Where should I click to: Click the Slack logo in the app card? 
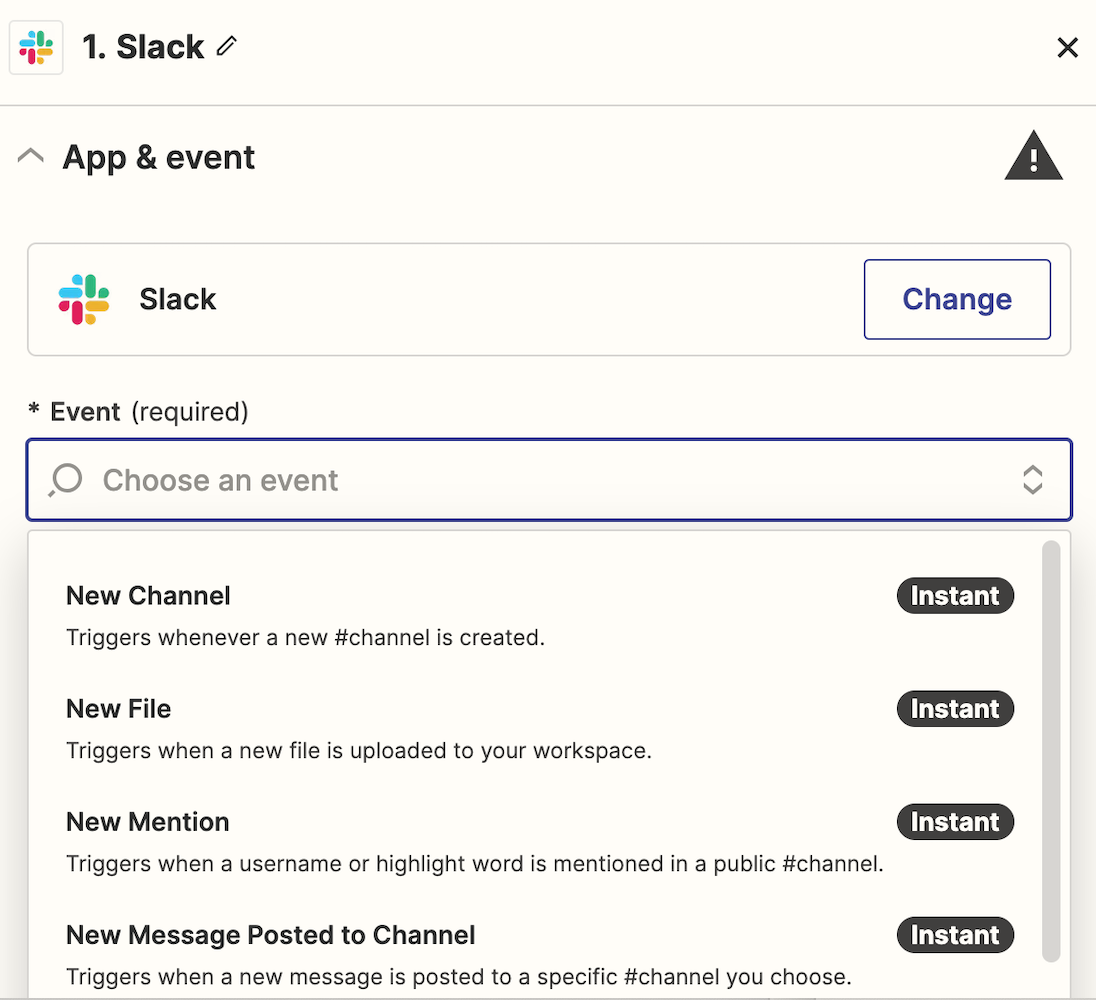coord(84,299)
